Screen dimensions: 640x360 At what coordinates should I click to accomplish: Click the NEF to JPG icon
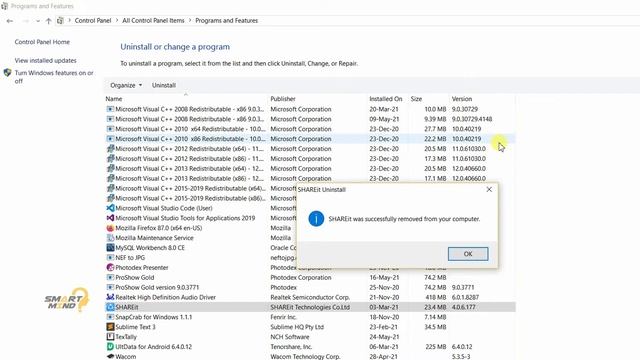point(110,258)
